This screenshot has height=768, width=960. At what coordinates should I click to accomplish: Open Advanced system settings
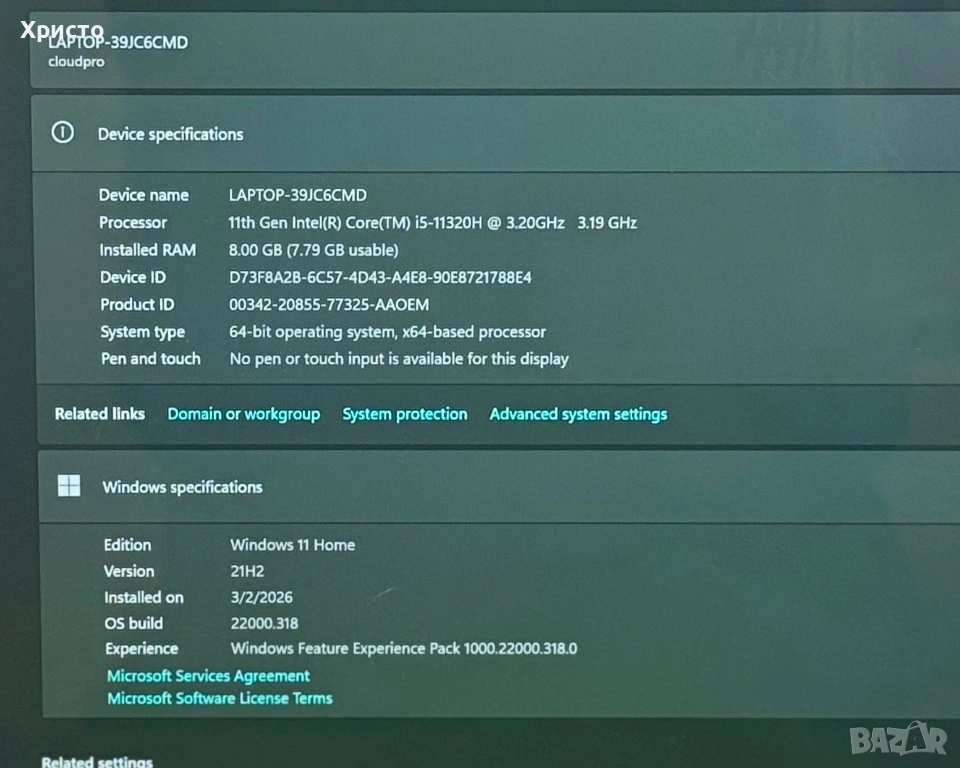point(578,414)
